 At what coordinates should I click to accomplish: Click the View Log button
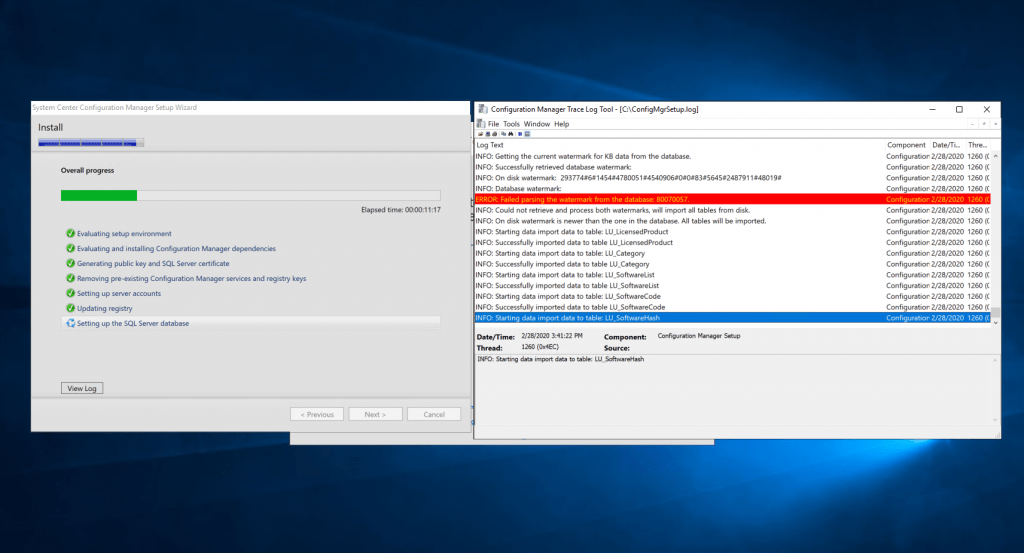82,388
